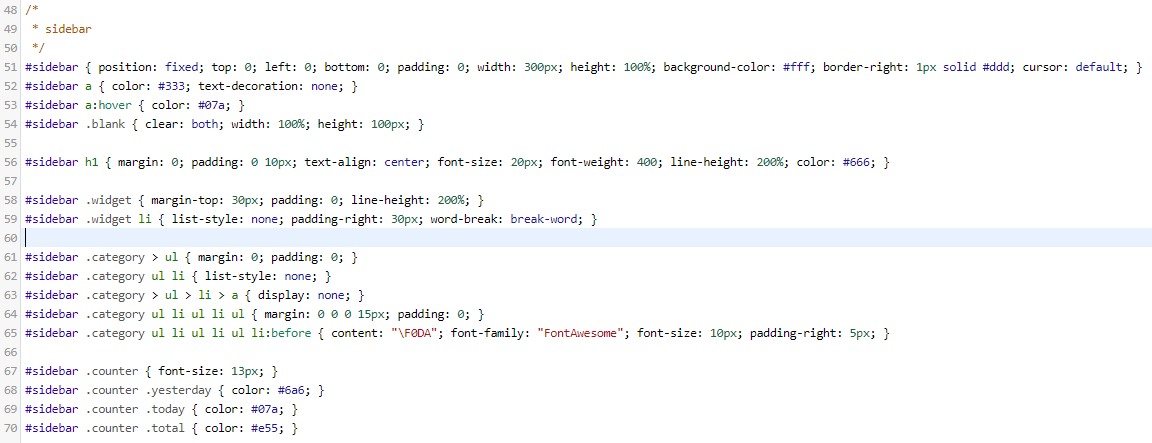Click line number 48 in the gutter

pyautogui.click(x=10, y=10)
